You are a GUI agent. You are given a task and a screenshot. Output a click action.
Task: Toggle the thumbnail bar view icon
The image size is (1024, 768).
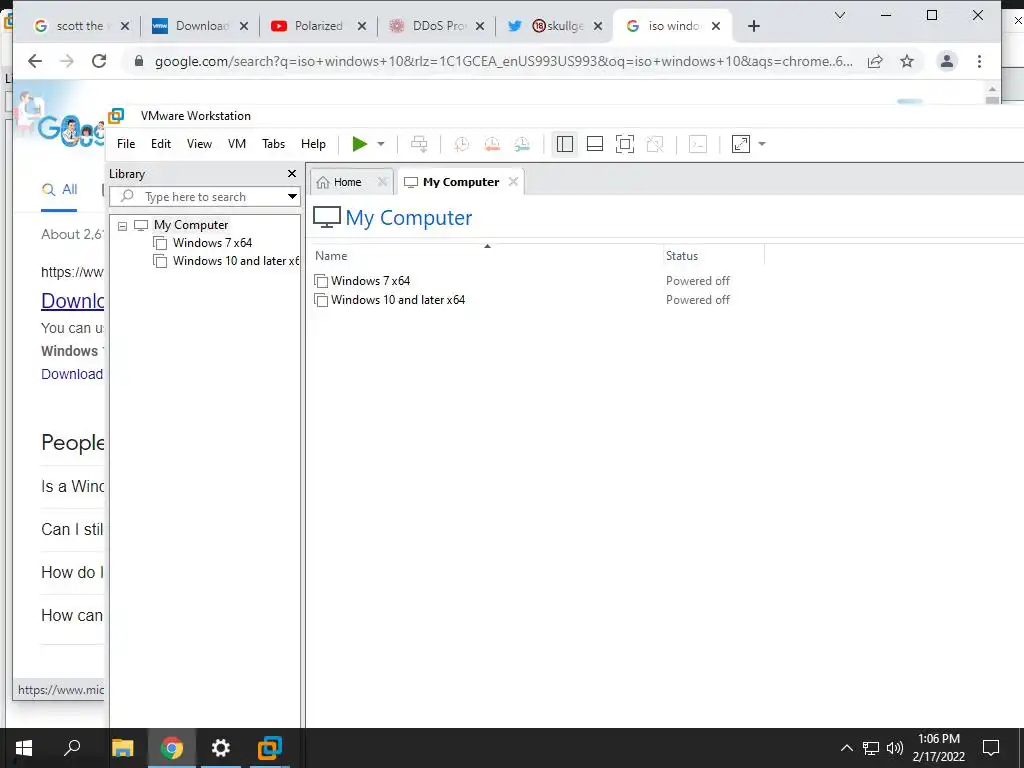[595, 144]
